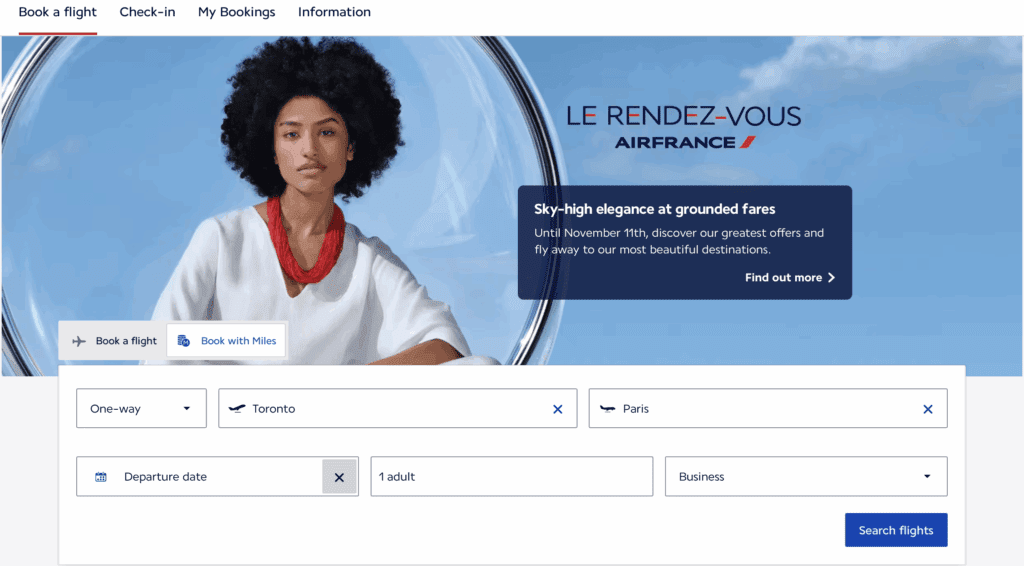The width and height of the screenshot is (1024, 566).
Task: Clear the Paris destination field
Action: coord(927,409)
